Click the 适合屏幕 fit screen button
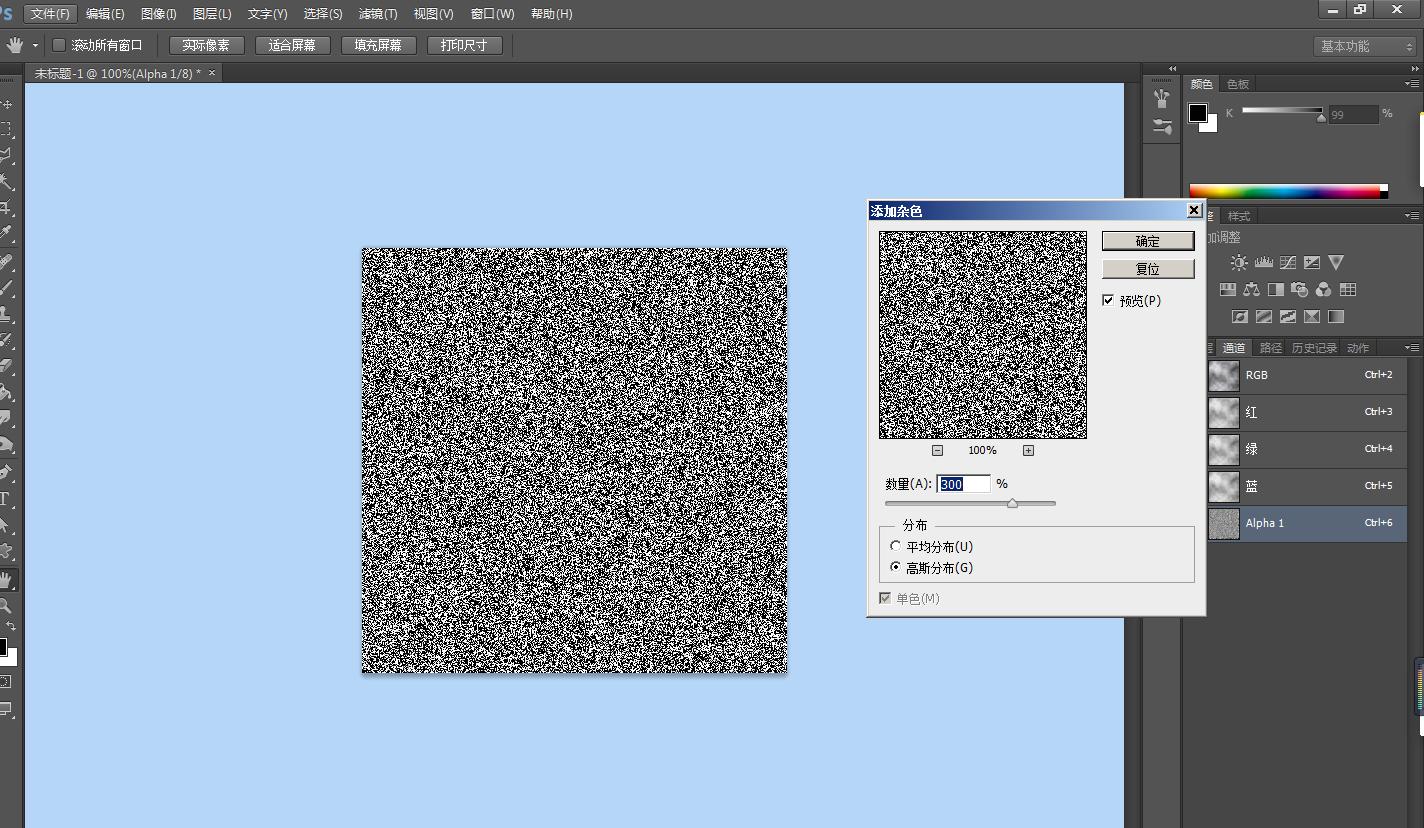This screenshot has height=828, width=1424. click(292, 45)
